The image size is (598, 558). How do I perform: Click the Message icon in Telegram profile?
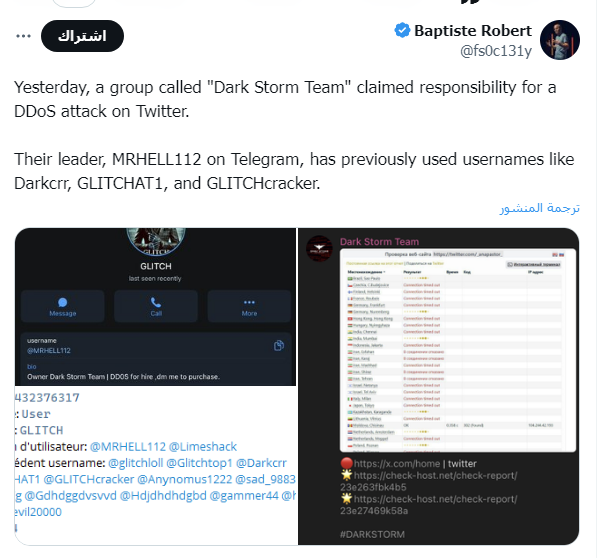63,302
